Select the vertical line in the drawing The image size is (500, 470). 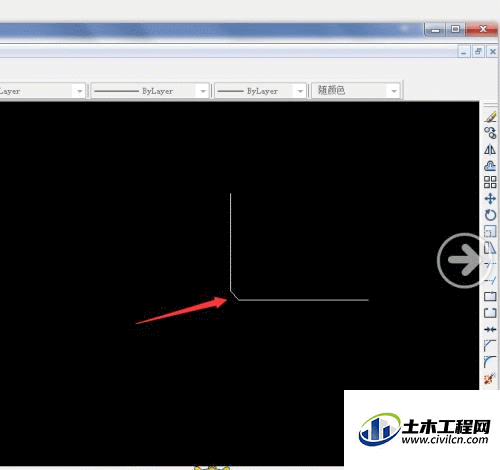pos(230,242)
